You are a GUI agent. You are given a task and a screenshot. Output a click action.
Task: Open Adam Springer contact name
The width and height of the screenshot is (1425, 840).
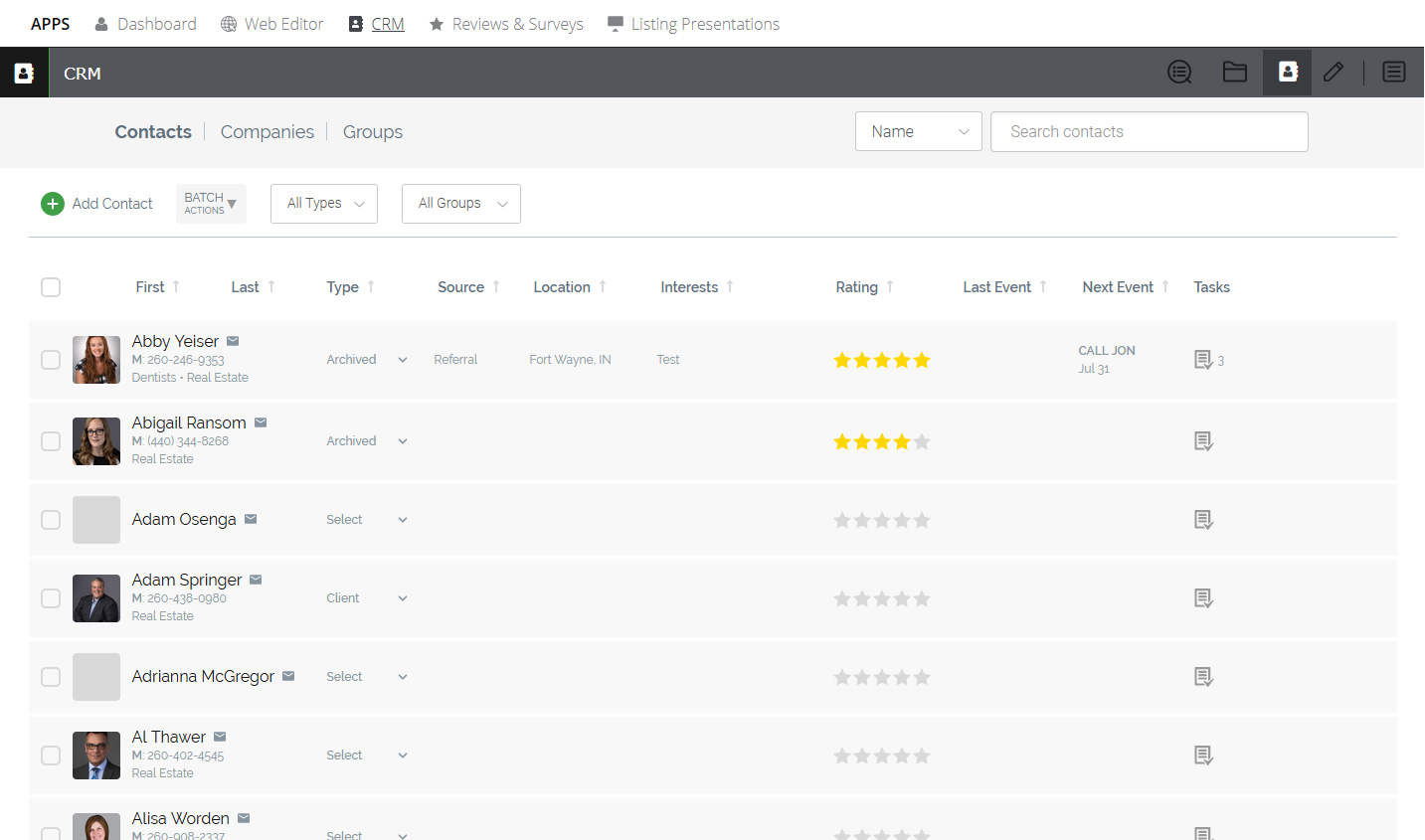187,580
